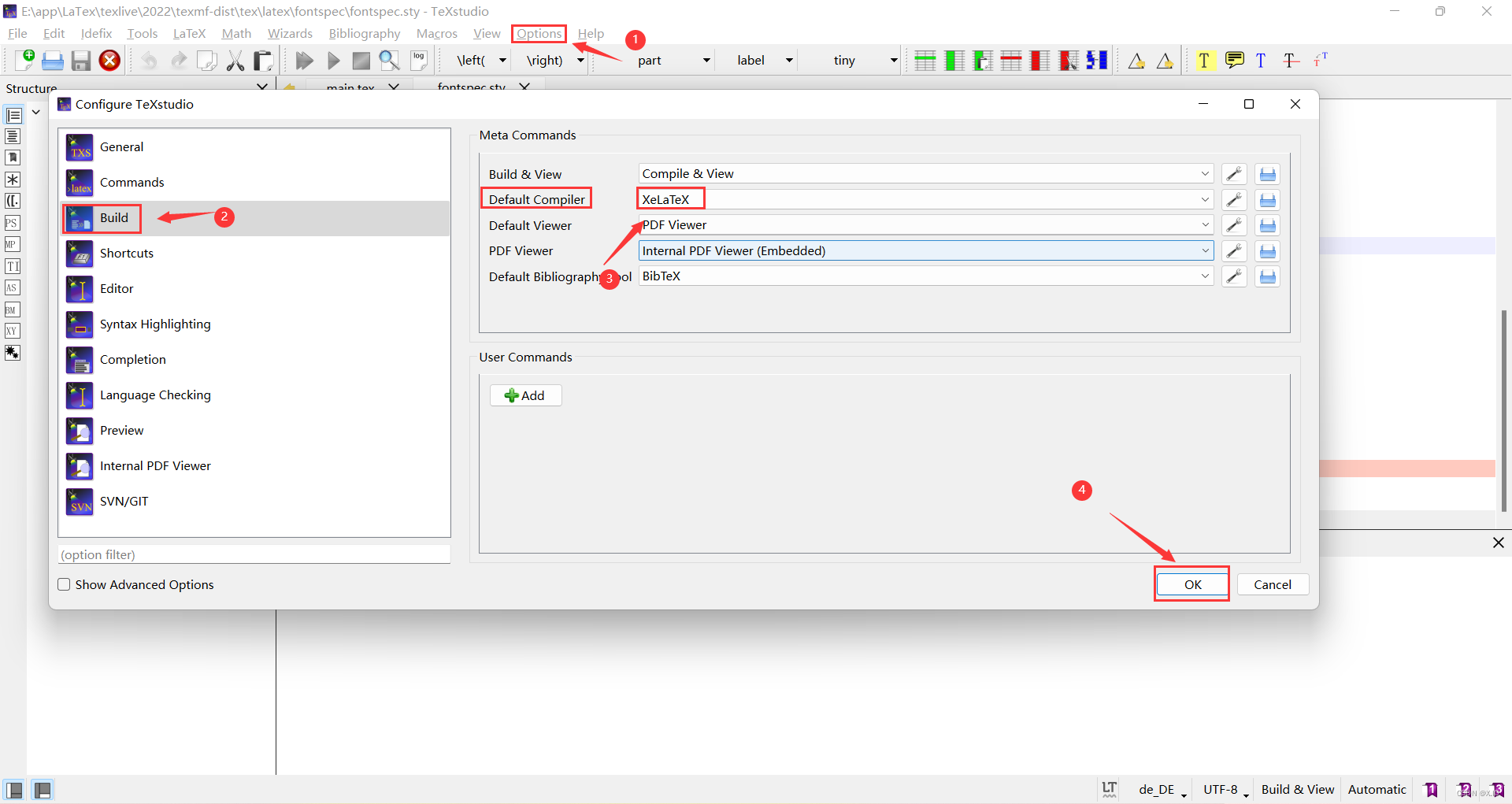Enable the Show Advanced Options checkbox
Viewport: 1512px width, 804px height.
click(x=64, y=584)
